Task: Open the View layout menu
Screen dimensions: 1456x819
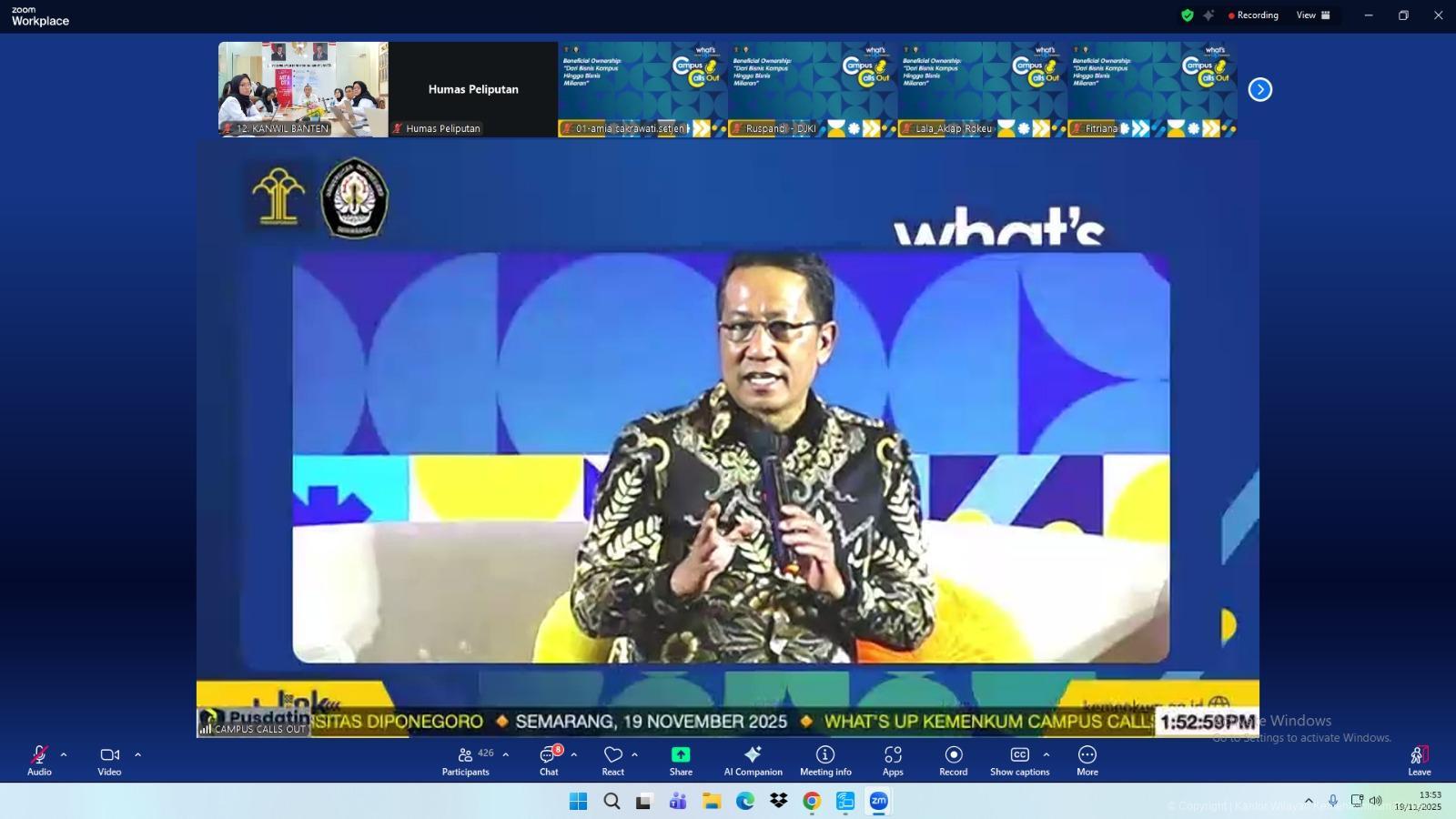Action: [x=1312, y=15]
